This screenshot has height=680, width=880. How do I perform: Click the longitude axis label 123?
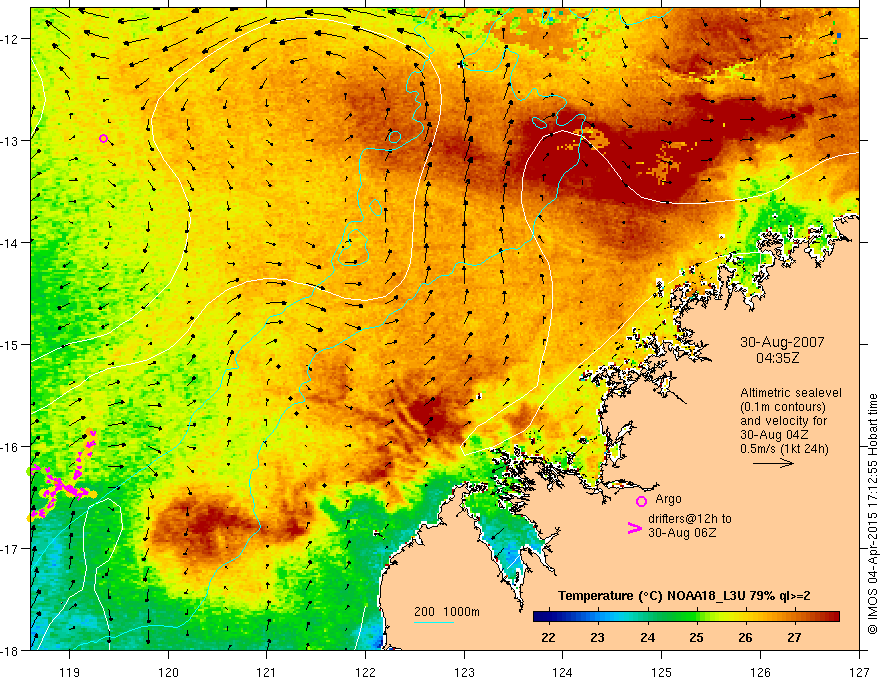pyautogui.click(x=464, y=672)
